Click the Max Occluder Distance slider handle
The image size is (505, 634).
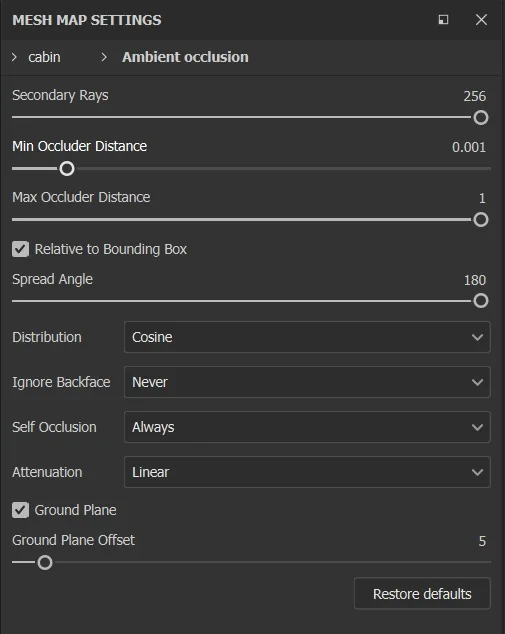(481, 220)
